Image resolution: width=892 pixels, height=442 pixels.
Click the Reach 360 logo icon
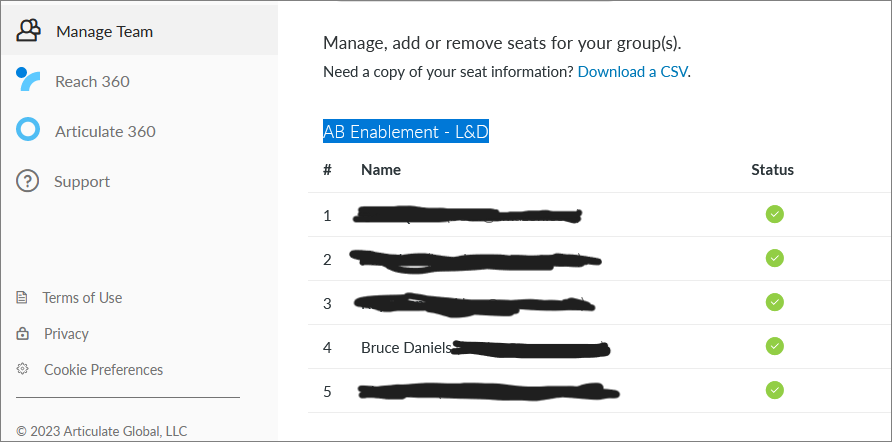click(x=28, y=79)
